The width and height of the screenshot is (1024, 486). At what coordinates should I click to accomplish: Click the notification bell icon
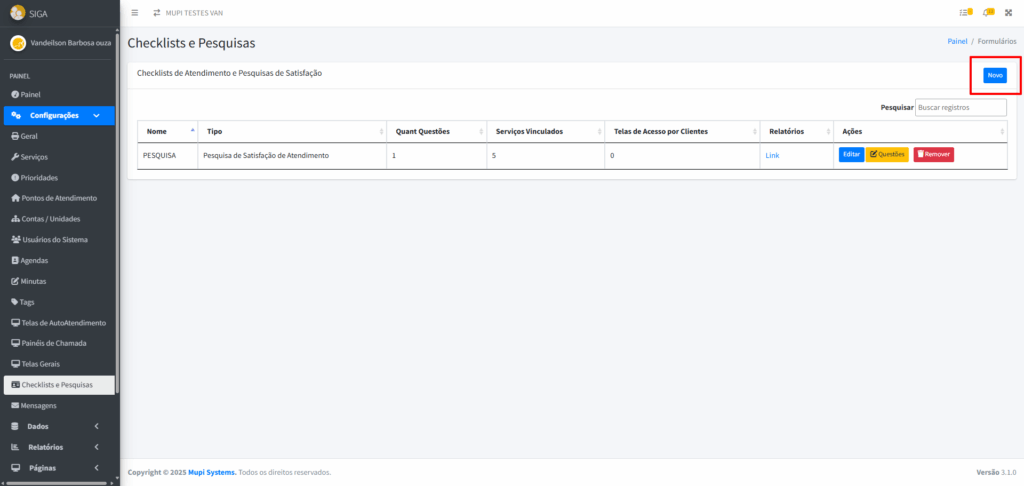[988, 12]
